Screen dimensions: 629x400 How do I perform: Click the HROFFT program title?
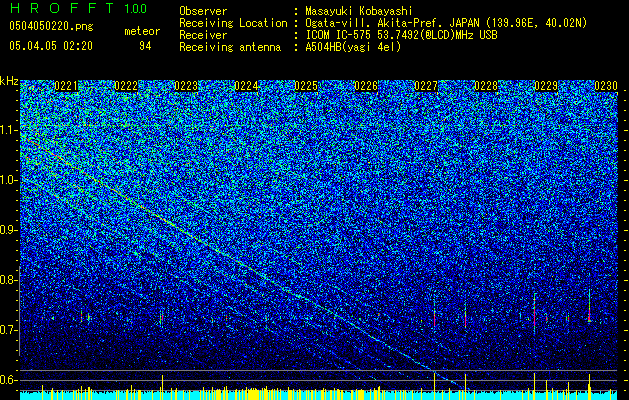tap(62, 8)
